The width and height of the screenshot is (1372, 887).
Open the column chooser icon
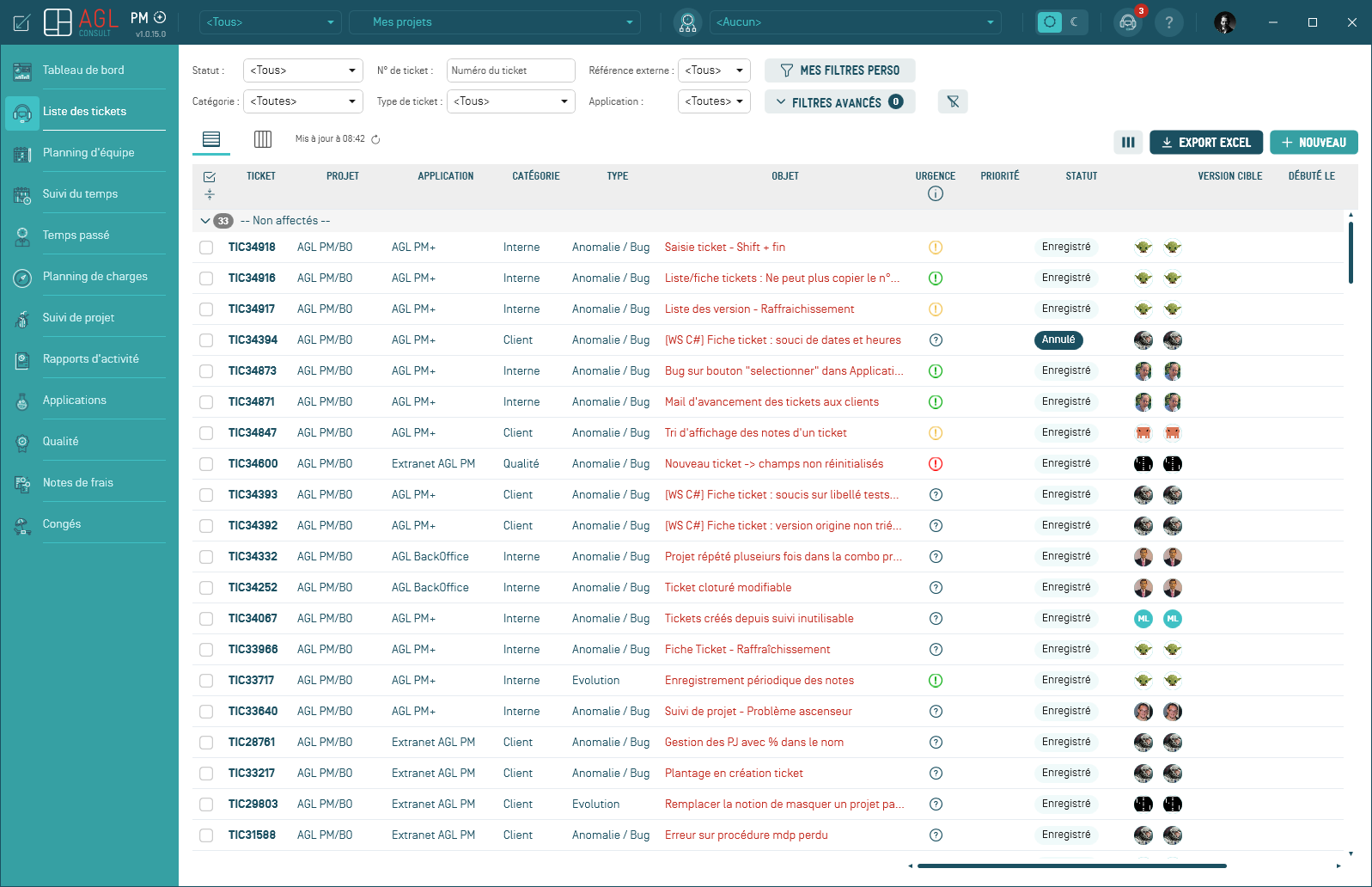click(x=1128, y=143)
